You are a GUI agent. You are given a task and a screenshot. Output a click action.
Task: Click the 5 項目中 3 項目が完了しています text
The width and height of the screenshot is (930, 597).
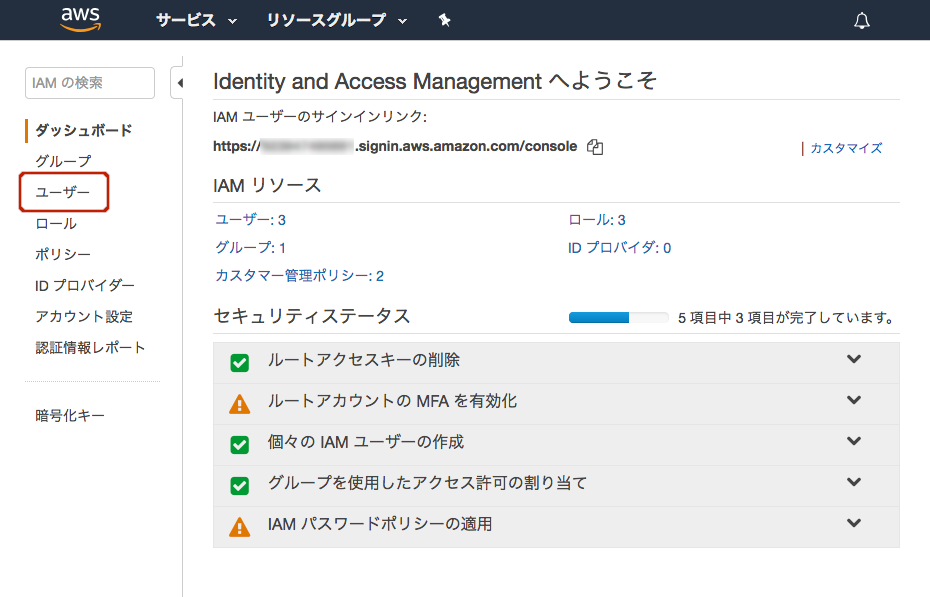point(786,318)
